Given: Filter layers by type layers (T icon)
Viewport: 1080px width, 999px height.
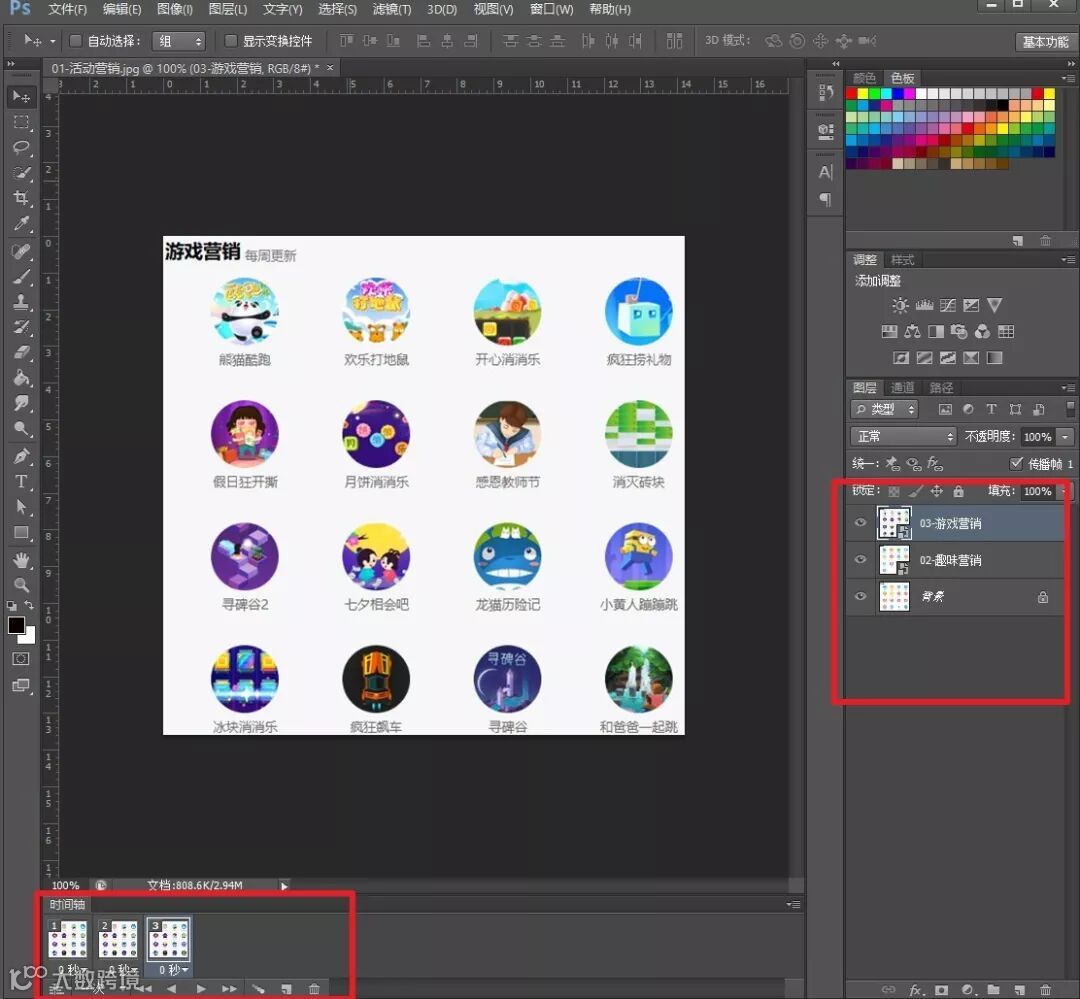Looking at the screenshot, I should 991,409.
